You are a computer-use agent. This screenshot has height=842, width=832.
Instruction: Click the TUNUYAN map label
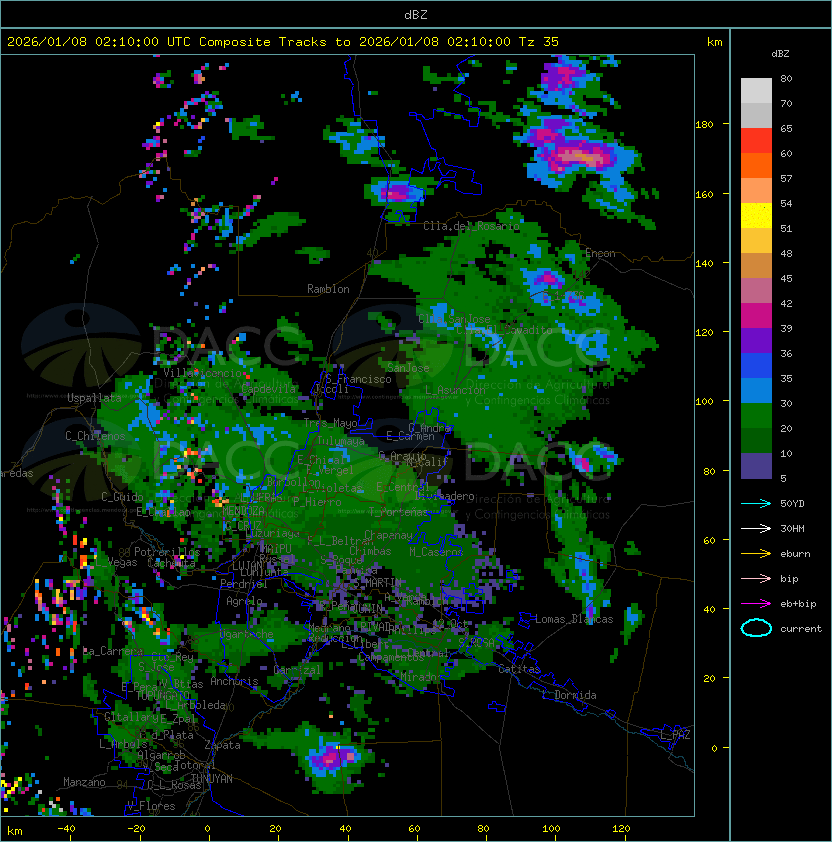pos(212,779)
